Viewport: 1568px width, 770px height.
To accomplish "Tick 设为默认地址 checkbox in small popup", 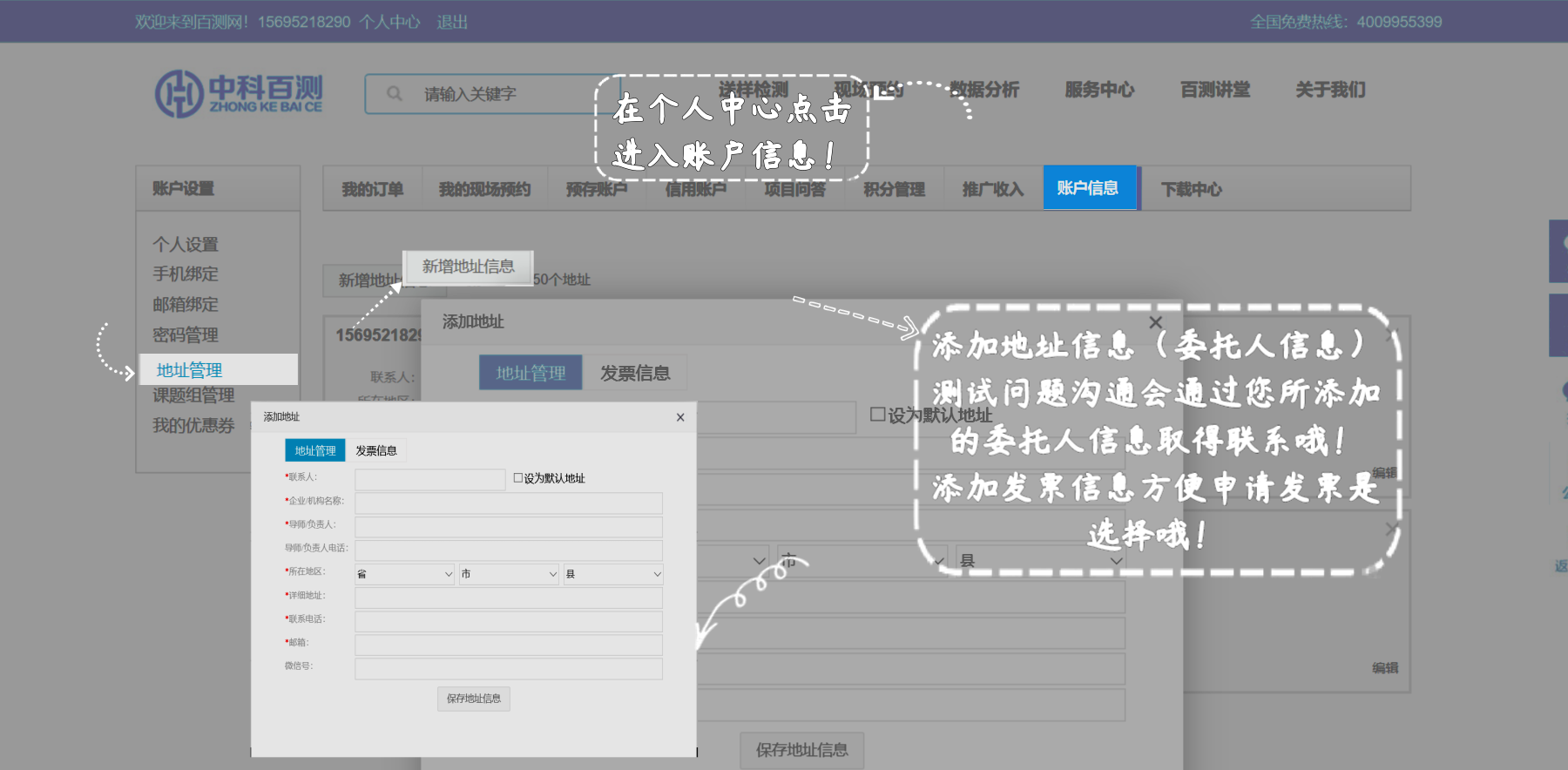I will [x=518, y=478].
